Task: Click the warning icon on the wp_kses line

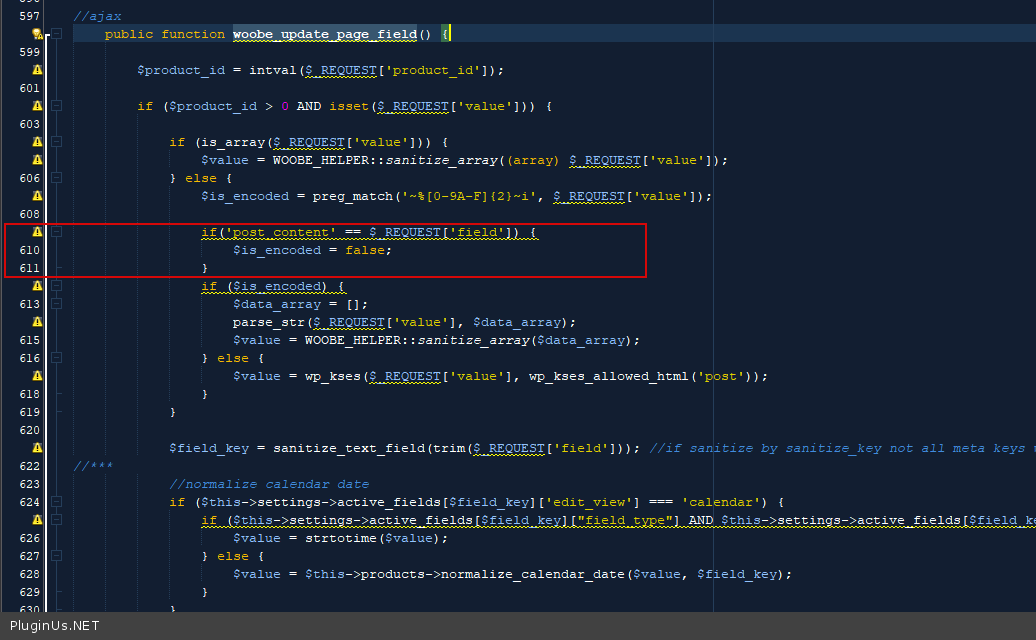Action: click(37, 376)
